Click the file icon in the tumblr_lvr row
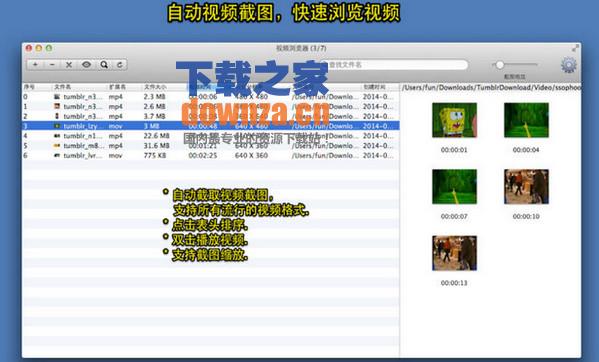Viewport: 599px width, 362px height. (57, 155)
